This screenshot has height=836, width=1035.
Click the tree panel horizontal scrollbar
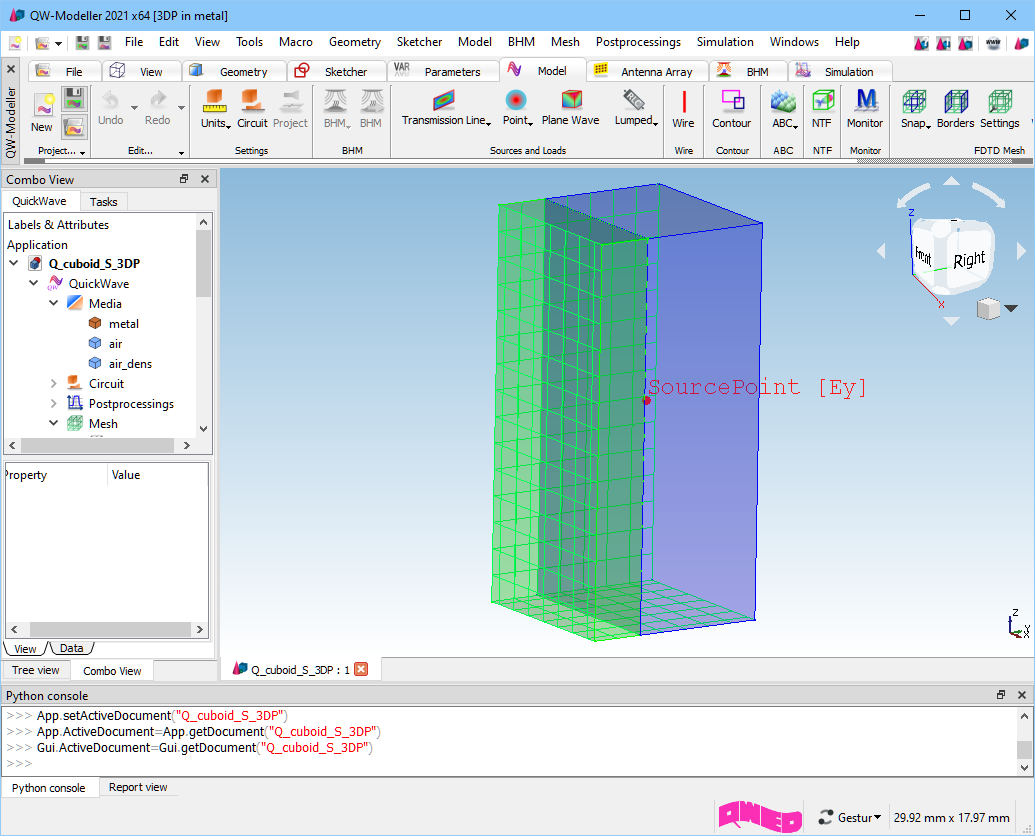[x=98, y=445]
